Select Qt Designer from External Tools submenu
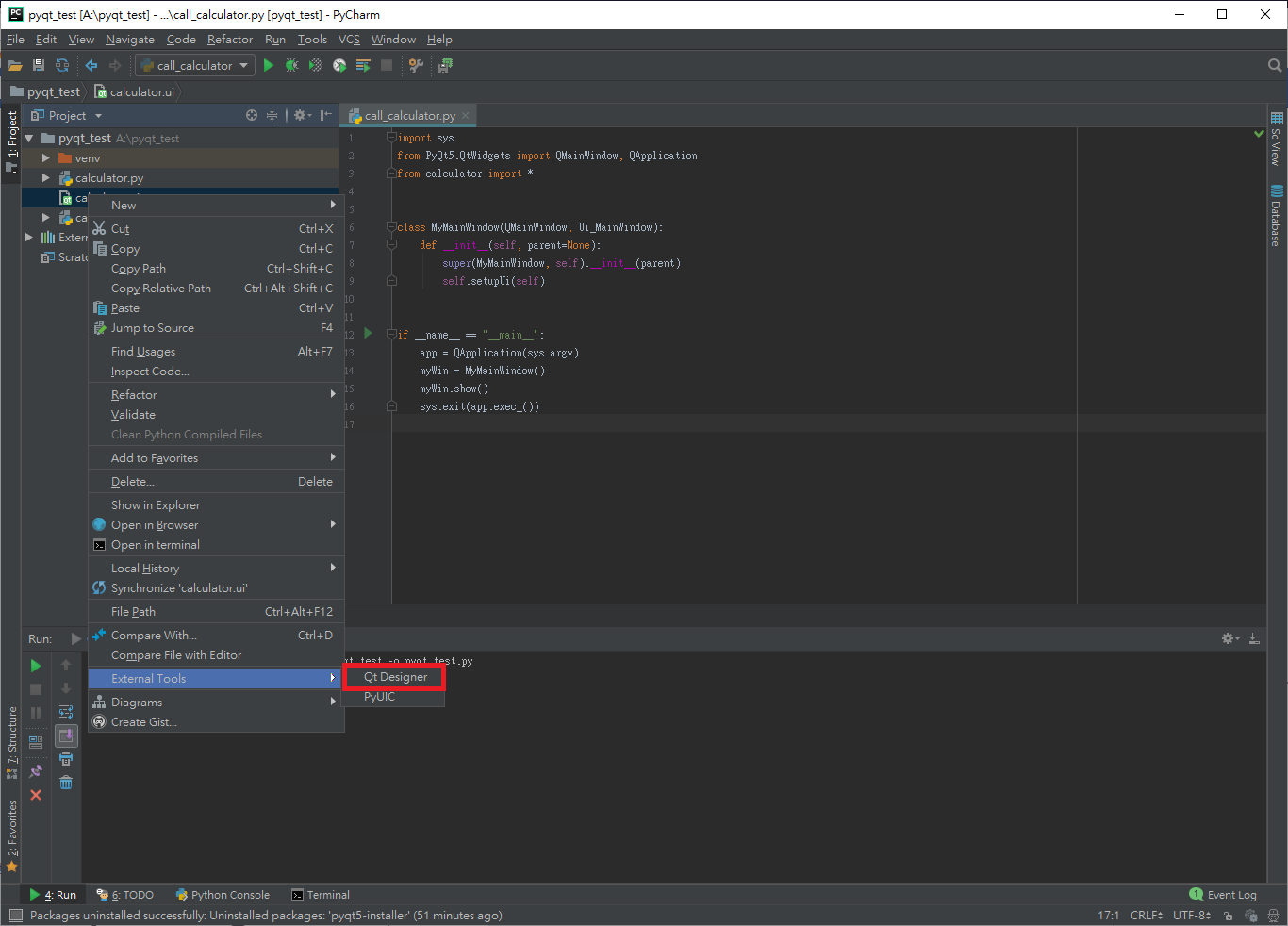 395,677
